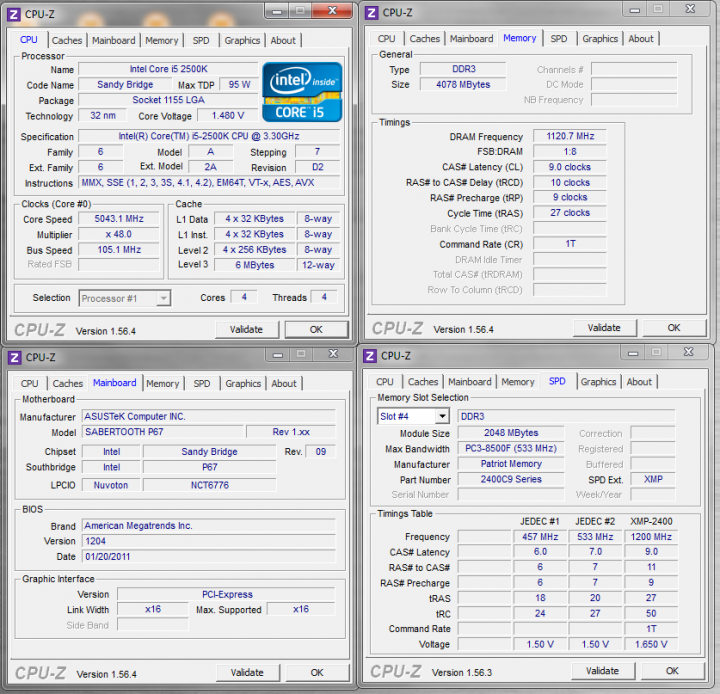Screen dimensions: 720x694
Task: Click the CPU-Z logo icon in the SPD window title bar
Action: (x=370, y=356)
